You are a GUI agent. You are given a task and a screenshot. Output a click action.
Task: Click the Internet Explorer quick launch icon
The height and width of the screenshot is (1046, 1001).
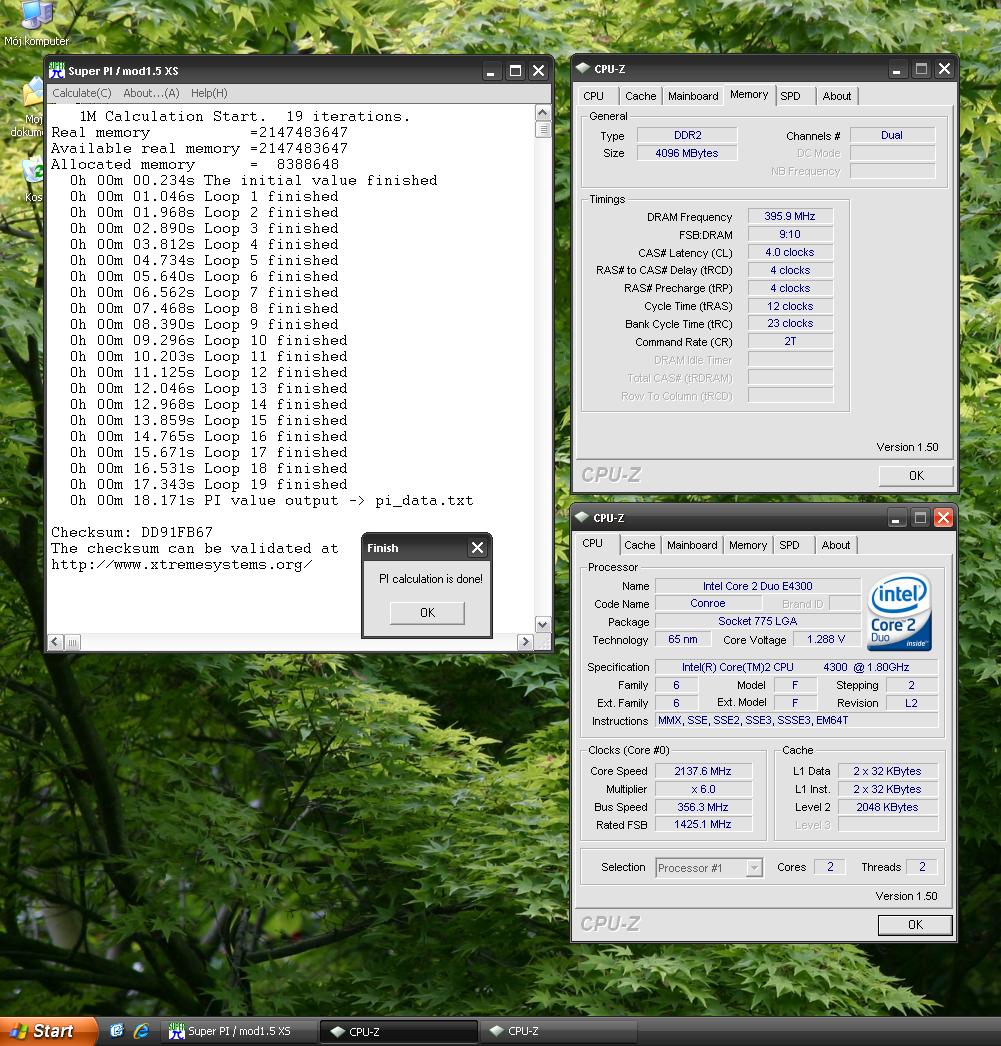pyautogui.click(x=141, y=1031)
